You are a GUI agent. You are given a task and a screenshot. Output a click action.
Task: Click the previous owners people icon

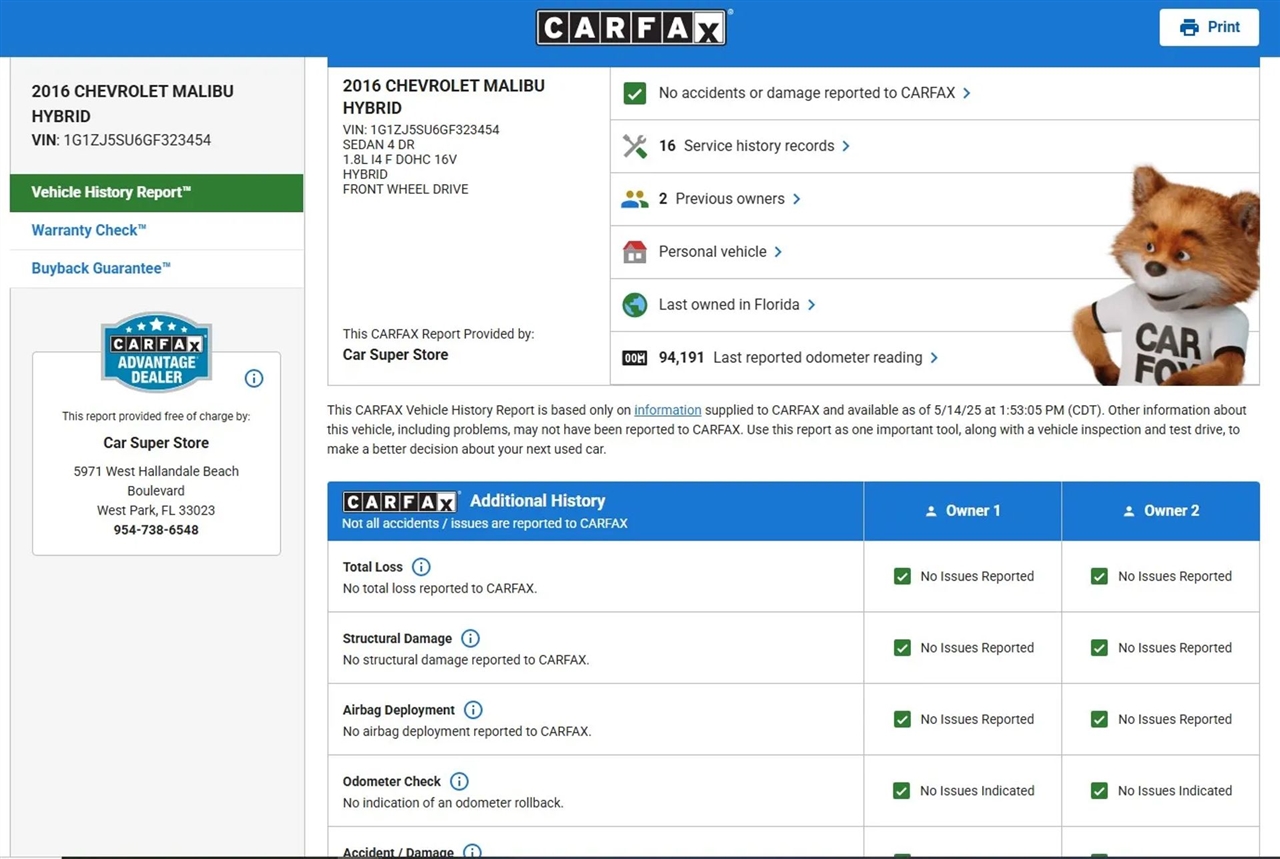click(x=634, y=199)
